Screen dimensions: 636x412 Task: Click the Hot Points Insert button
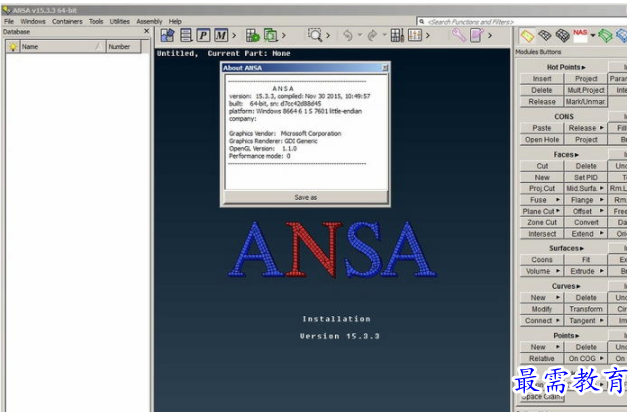(x=542, y=79)
